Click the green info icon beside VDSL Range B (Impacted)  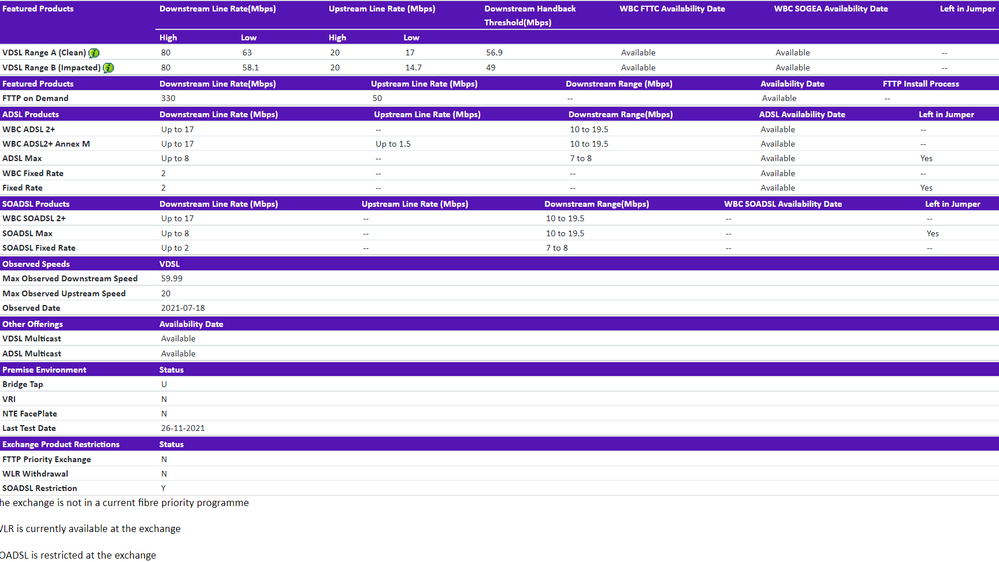coord(108,68)
